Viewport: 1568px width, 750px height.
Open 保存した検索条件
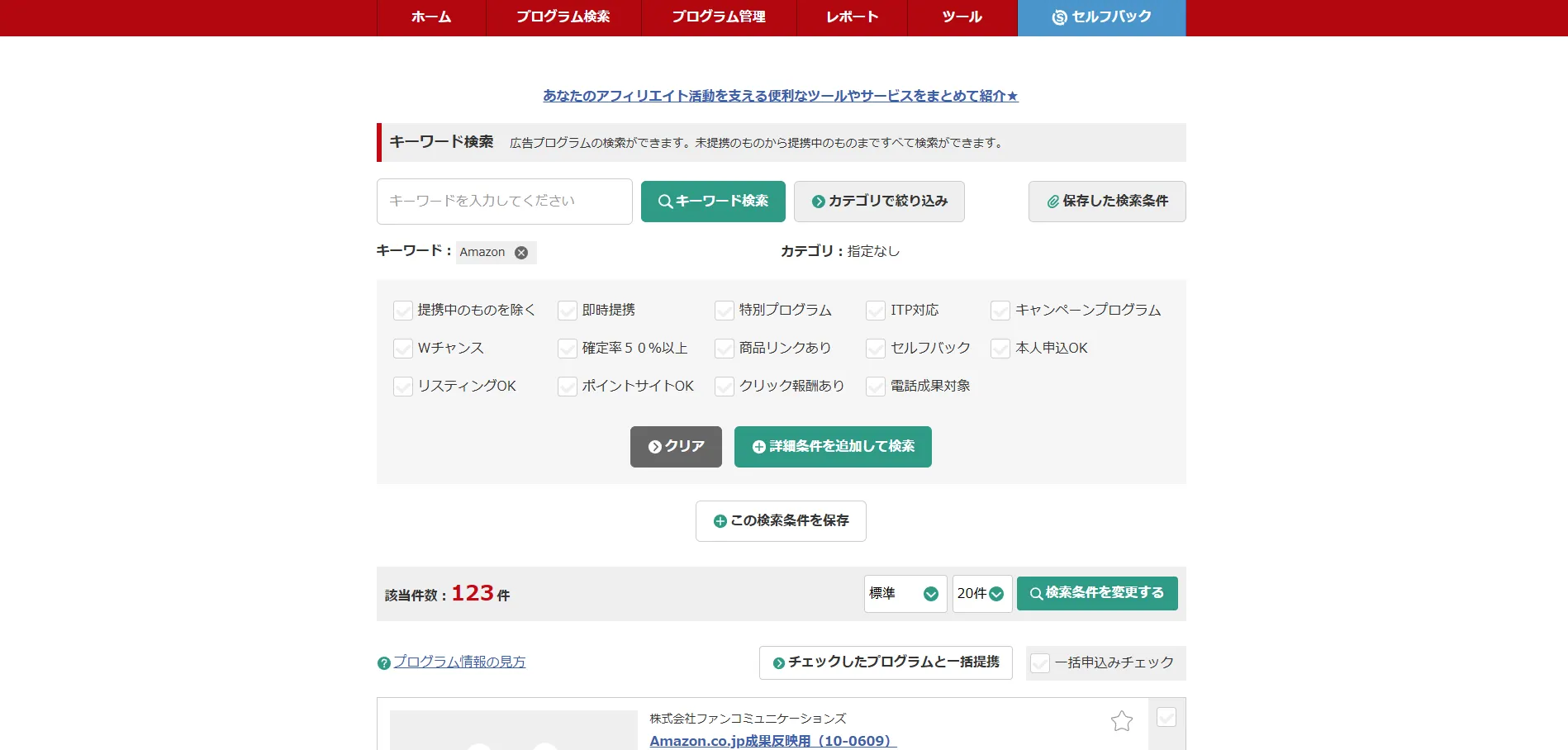pos(1107,202)
